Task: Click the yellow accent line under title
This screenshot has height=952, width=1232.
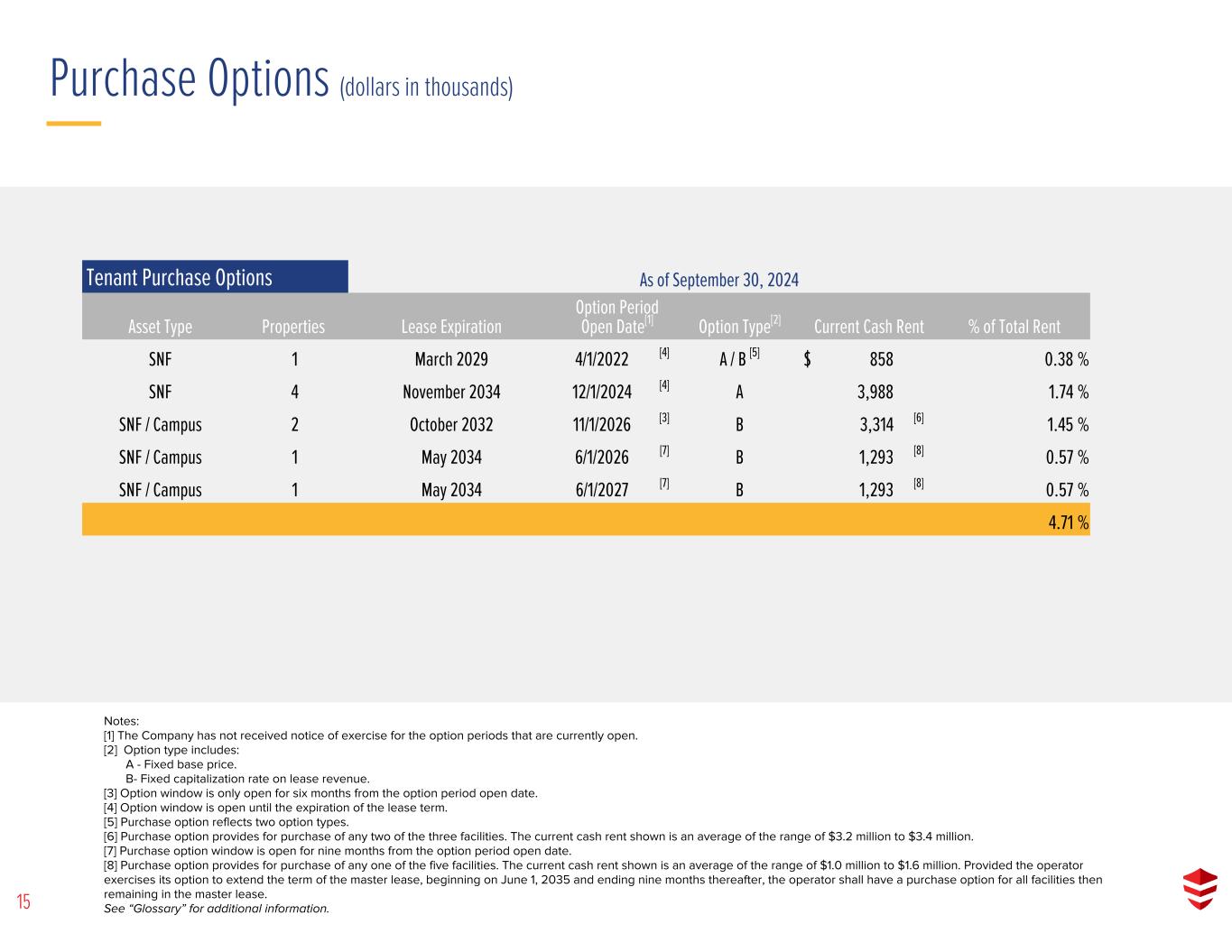Action: (74, 124)
